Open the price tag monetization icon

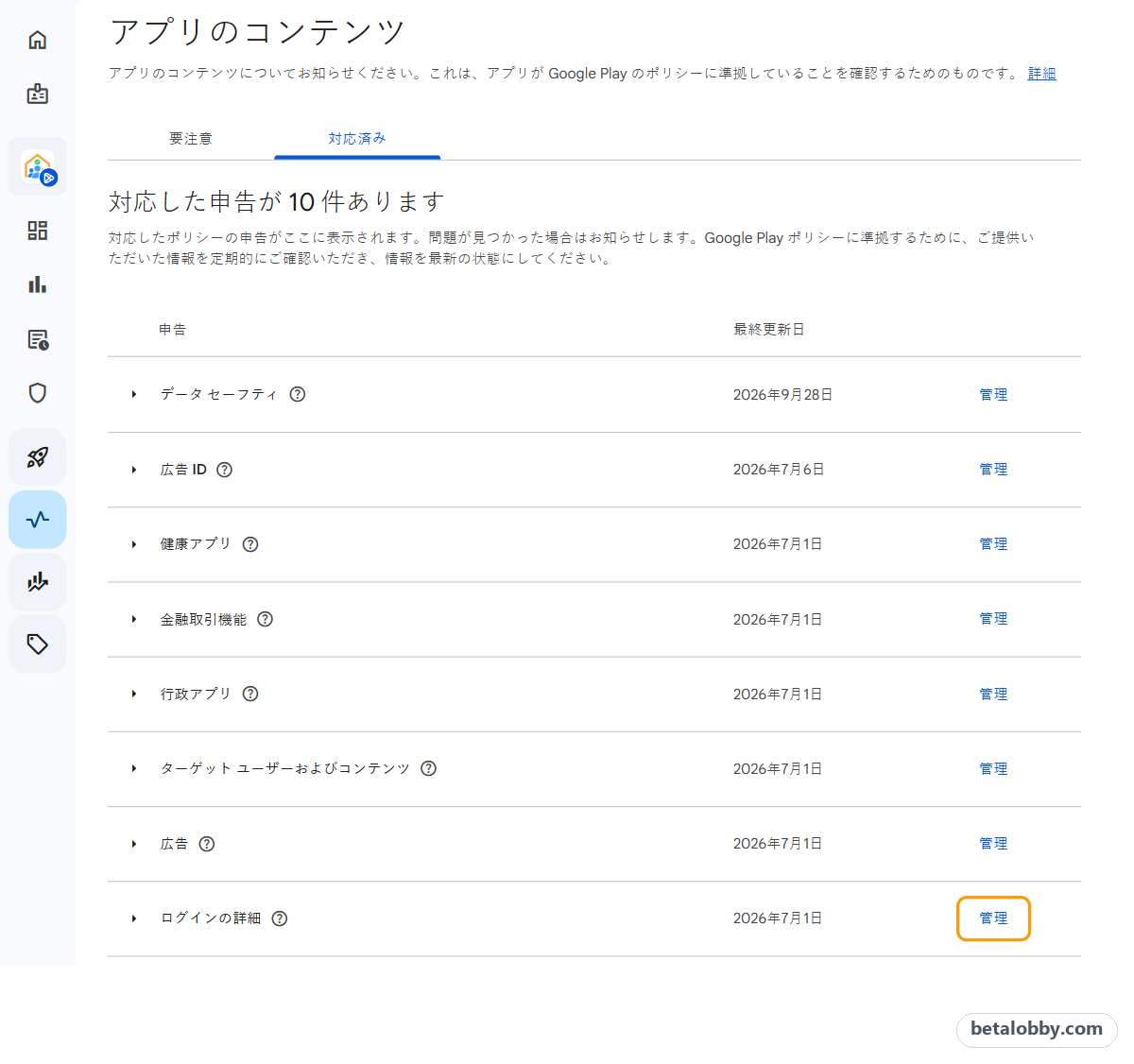point(38,644)
